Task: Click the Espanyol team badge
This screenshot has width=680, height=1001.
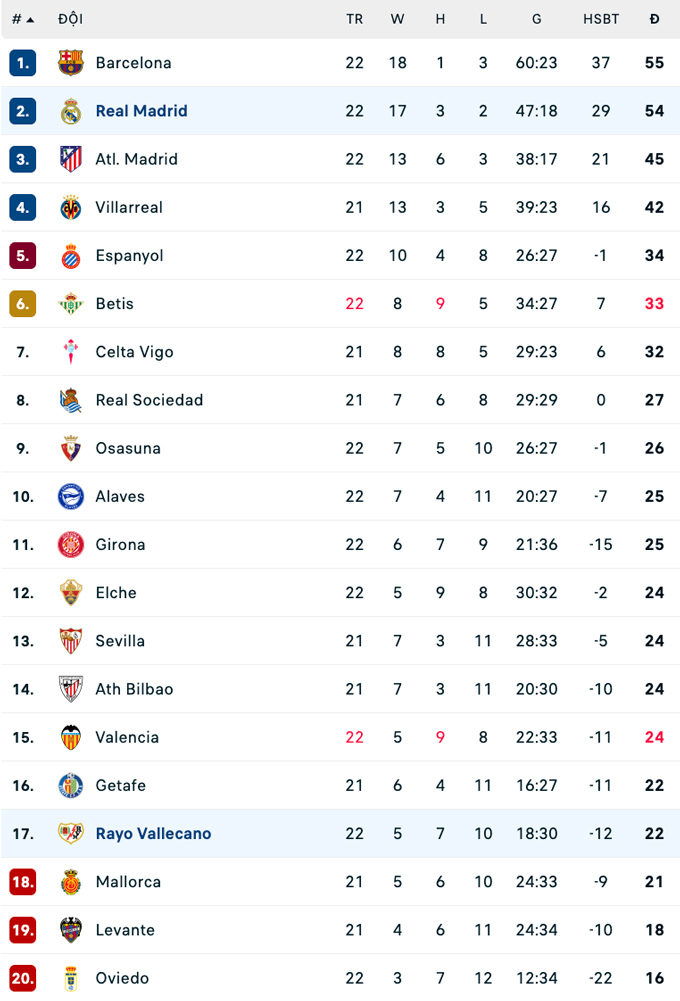Action: [x=71, y=255]
